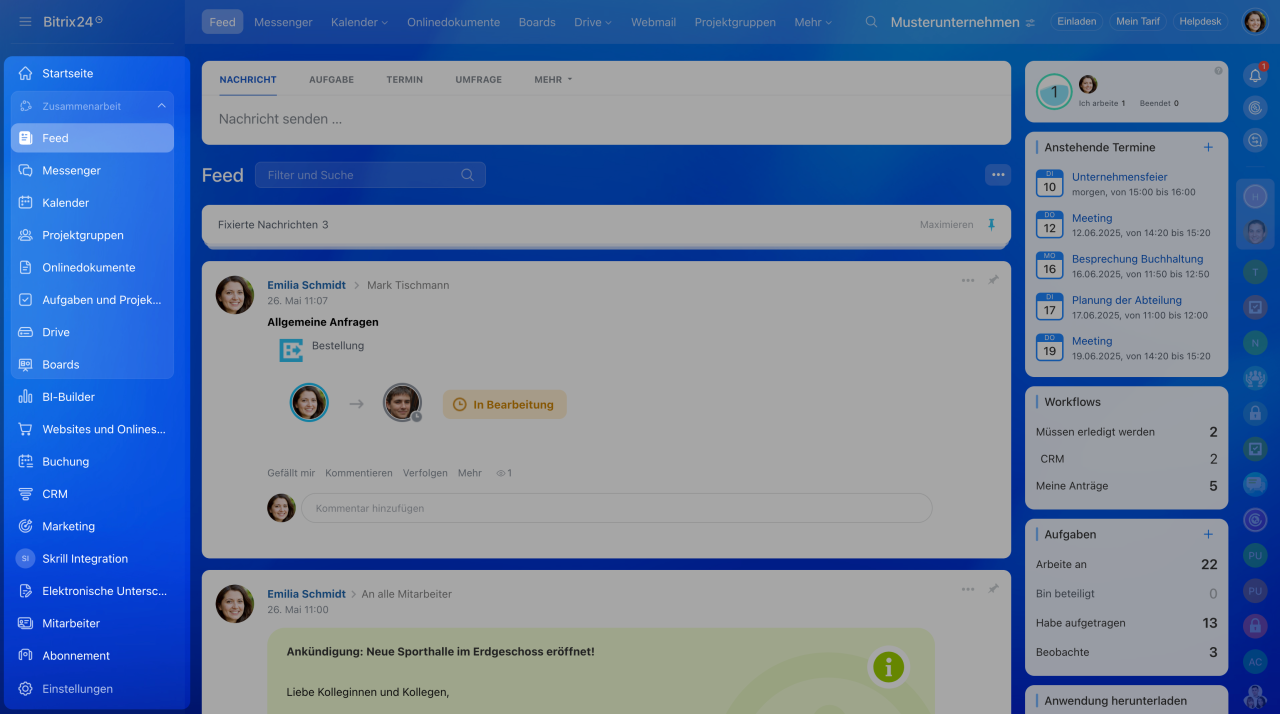Switch to the UMFRAGE composer tab
The width and height of the screenshot is (1280, 714).
(479, 79)
